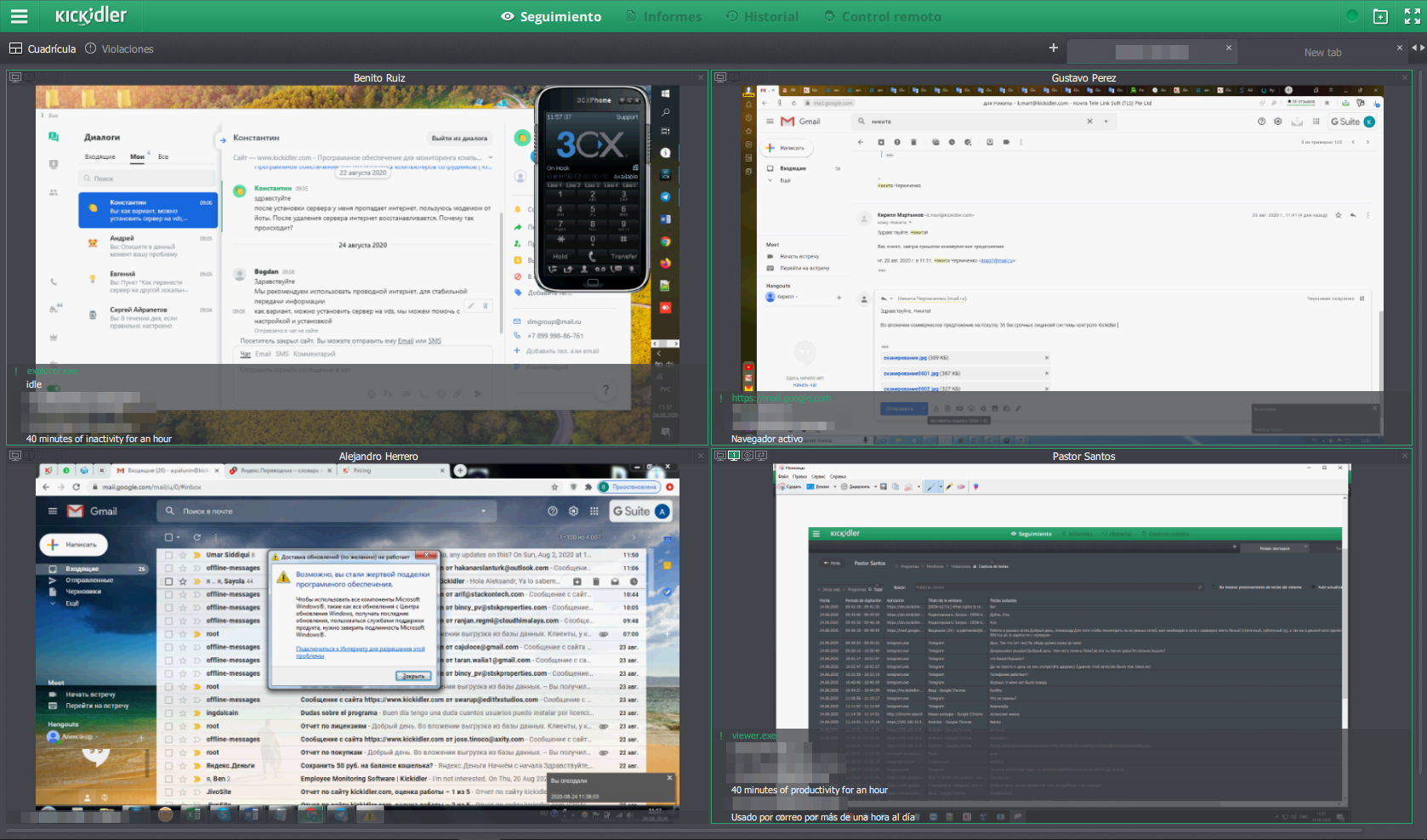Click Report spam icon in Gustavo's Gmail toolbar
The height and width of the screenshot is (840, 1427).
897,142
